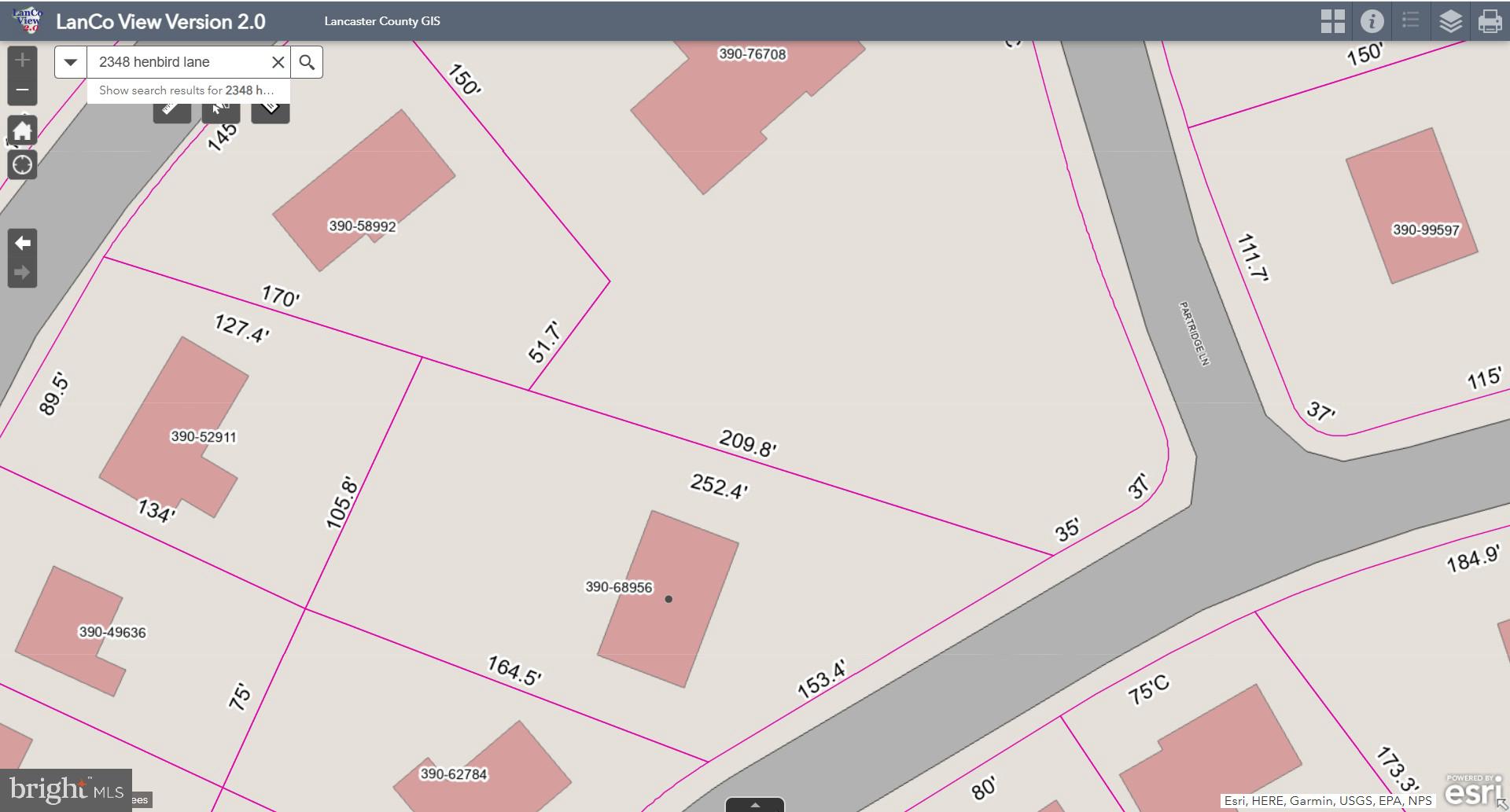
Task: Run search with magnifier button
Action: click(x=307, y=62)
